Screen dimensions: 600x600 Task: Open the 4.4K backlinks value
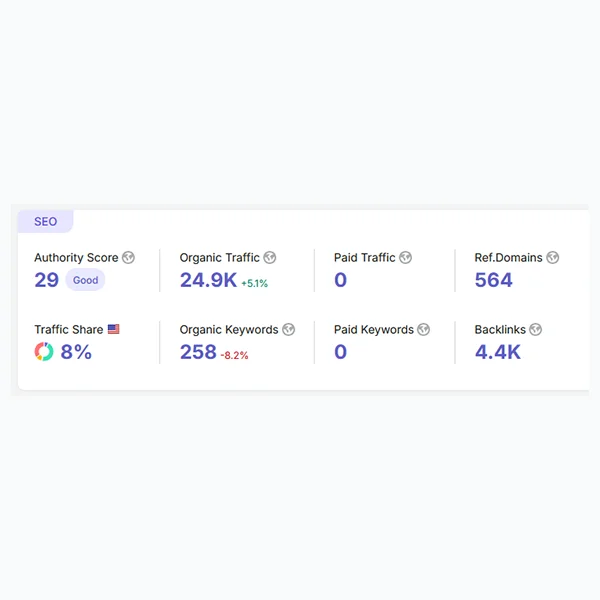[498, 352]
